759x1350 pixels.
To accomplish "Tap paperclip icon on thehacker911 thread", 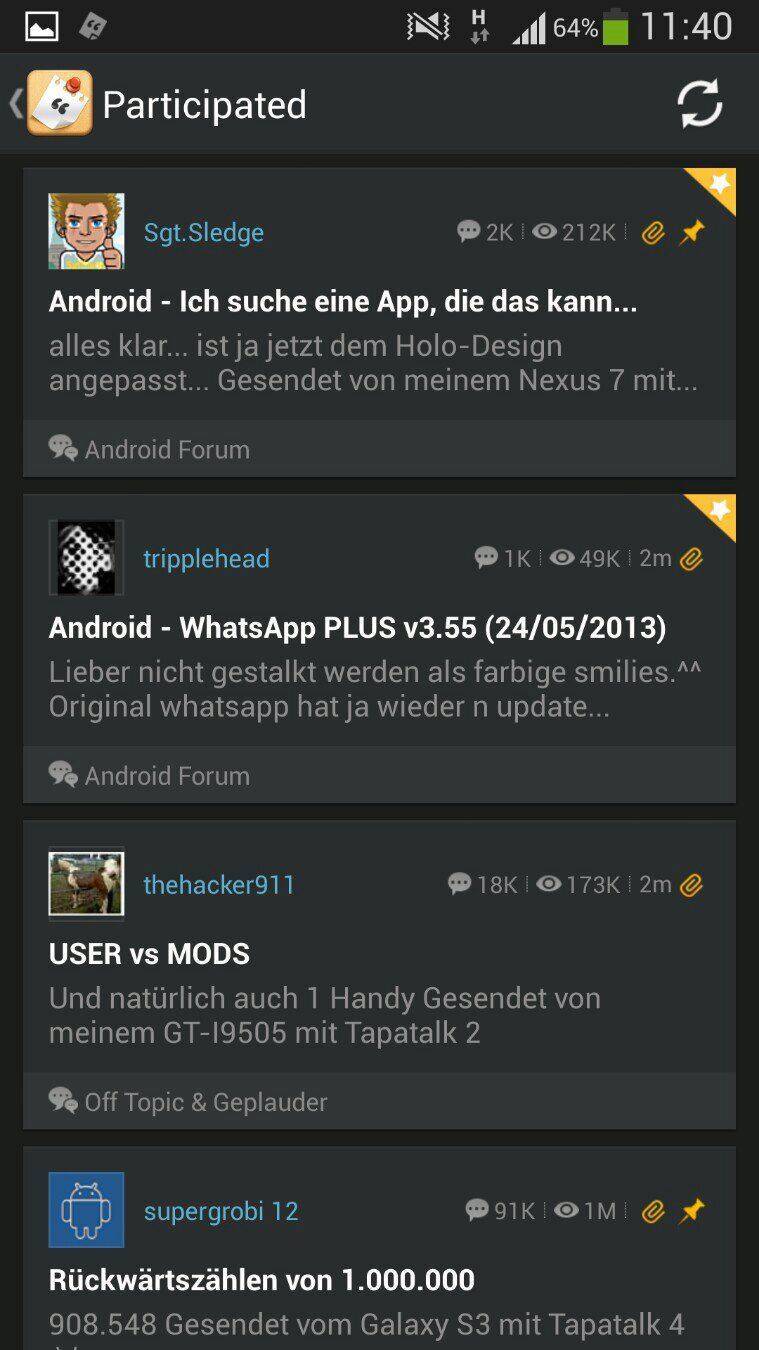I will (692, 885).
